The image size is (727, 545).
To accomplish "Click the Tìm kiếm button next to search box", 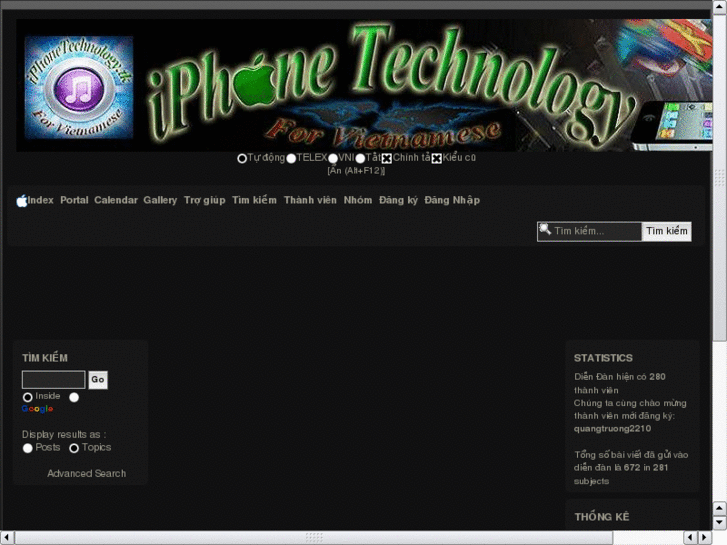I will click(667, 231).
